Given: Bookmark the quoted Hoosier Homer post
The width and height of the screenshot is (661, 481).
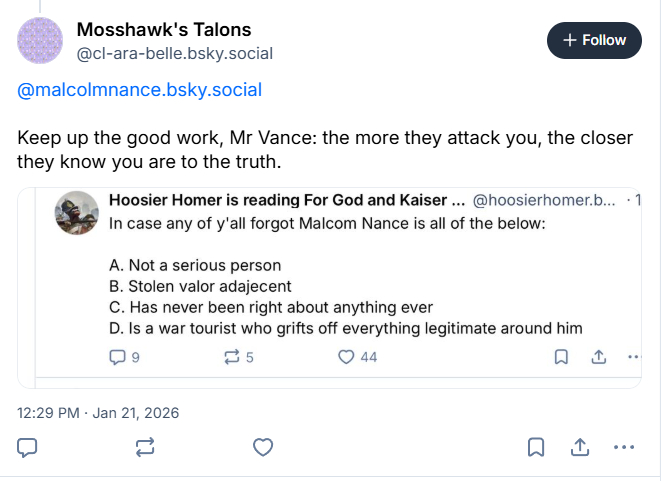Looking at the screenshot, I should click(562, 356).
